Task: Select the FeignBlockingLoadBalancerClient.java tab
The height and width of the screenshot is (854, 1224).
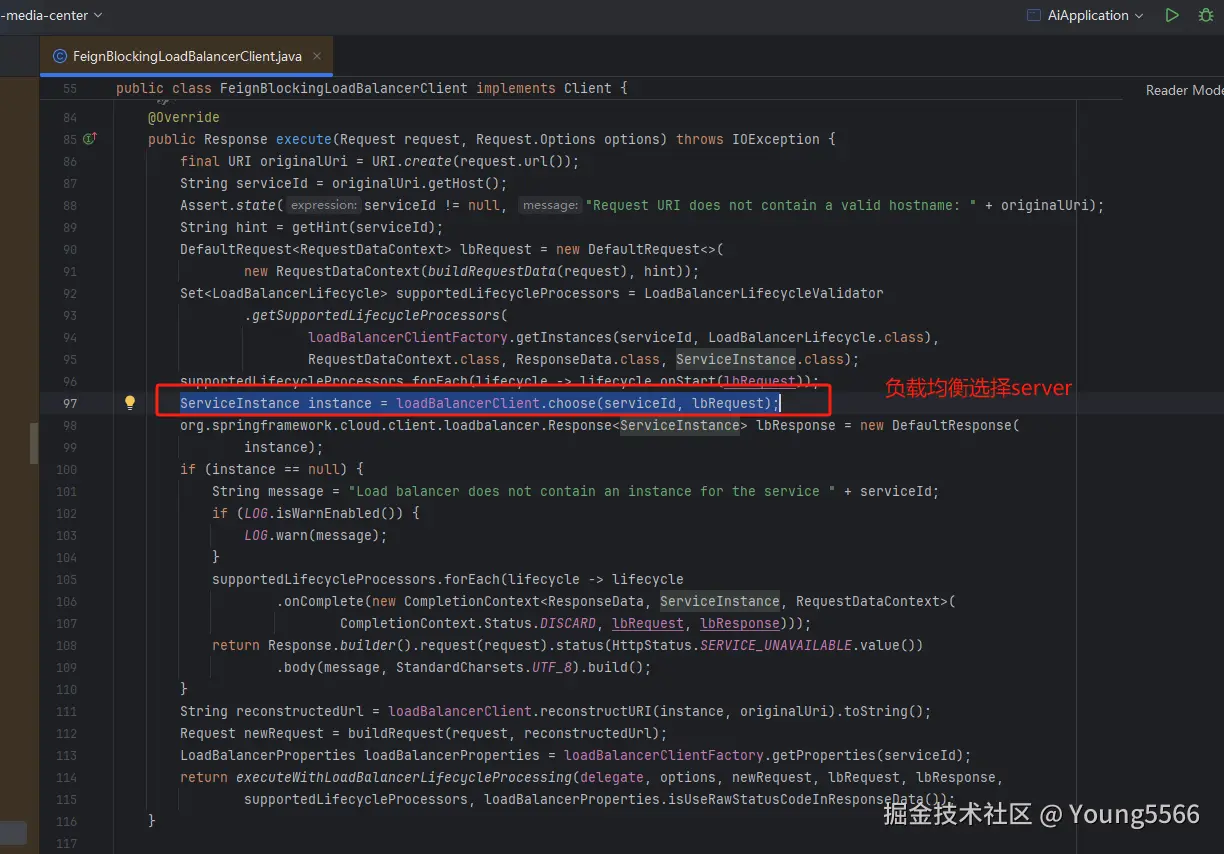Action: coord(186,56)
